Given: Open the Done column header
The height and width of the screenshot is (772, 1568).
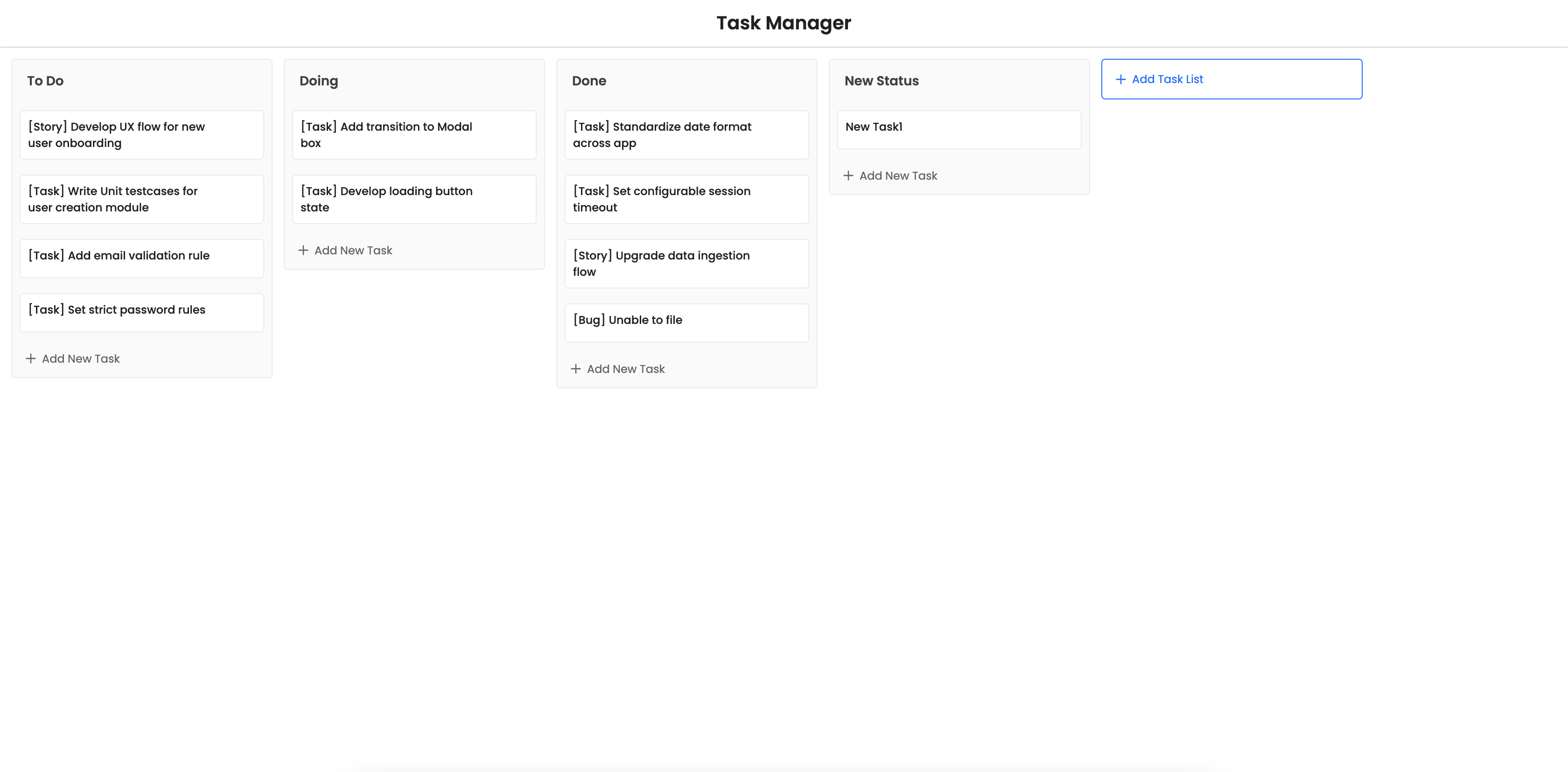Looking at the screenshot, I should (x=588, y=80).
